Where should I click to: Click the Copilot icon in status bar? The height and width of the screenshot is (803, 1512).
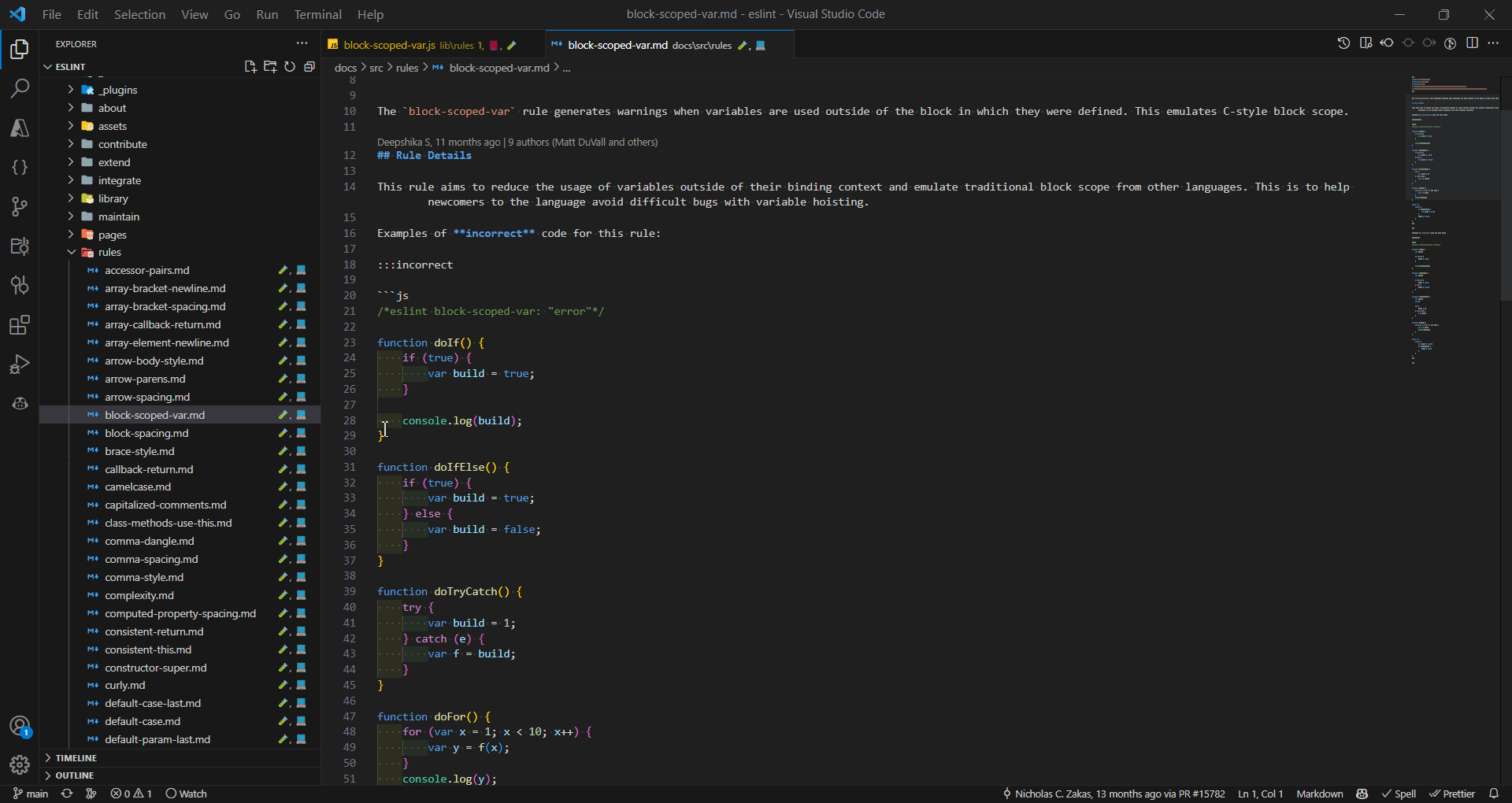click(1362, 794)
